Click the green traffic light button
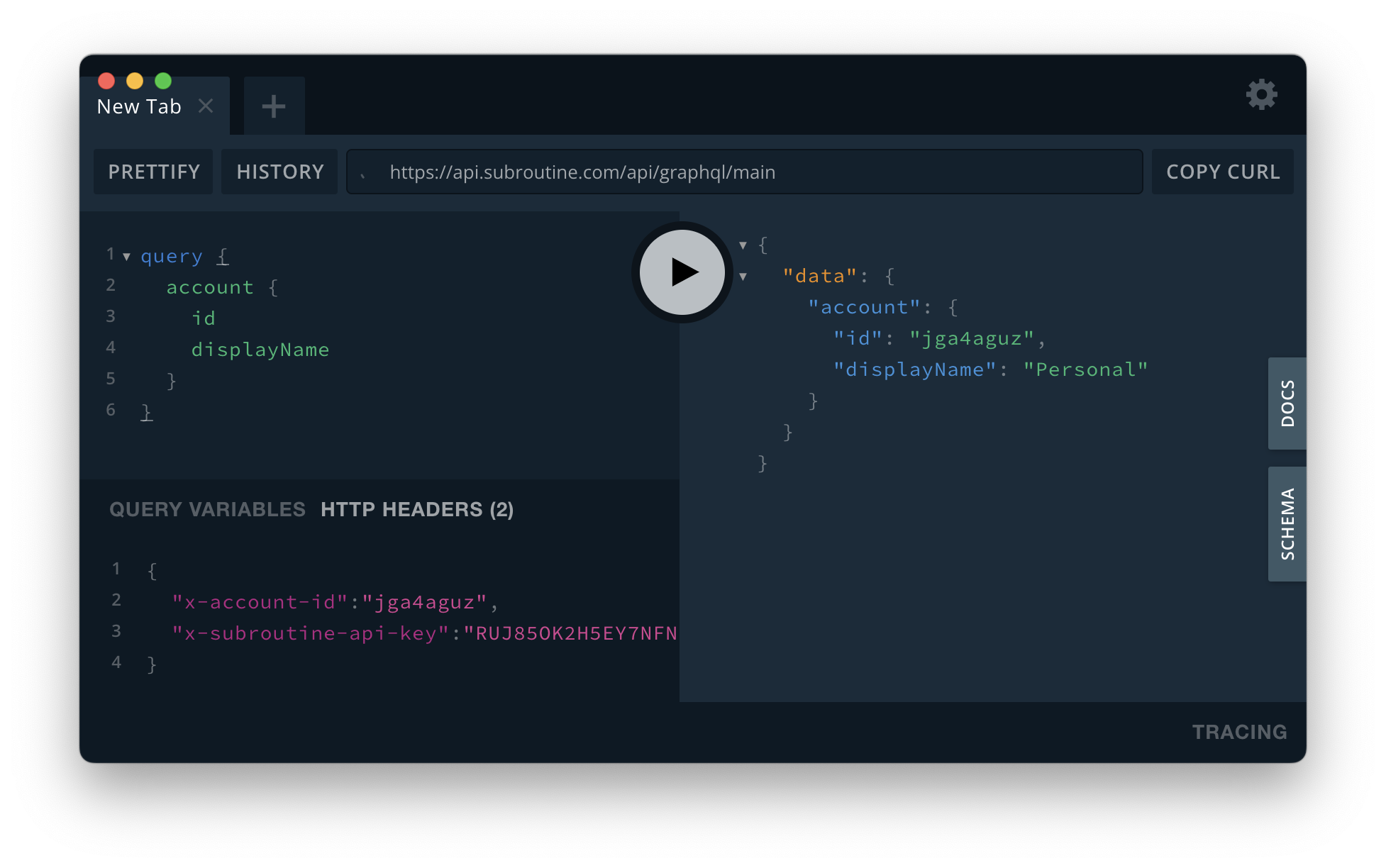The width and height of the screenshot is (1386, 868). point(163,80)
